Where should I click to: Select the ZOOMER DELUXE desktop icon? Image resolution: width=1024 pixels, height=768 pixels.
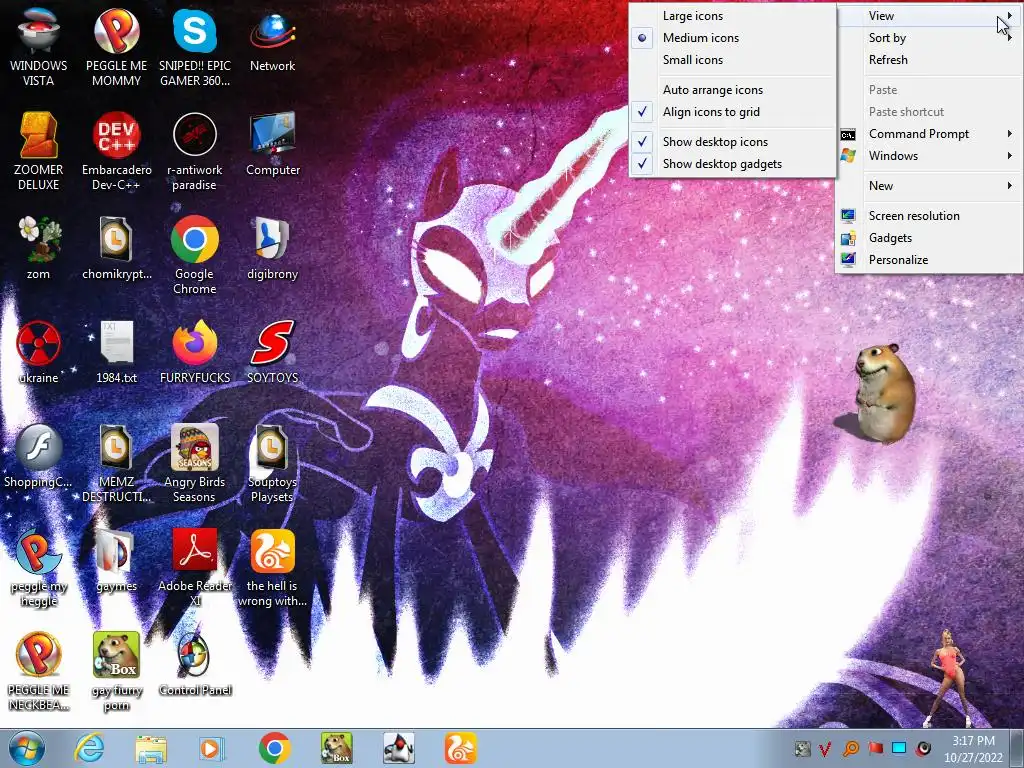(x=39, y=150)
